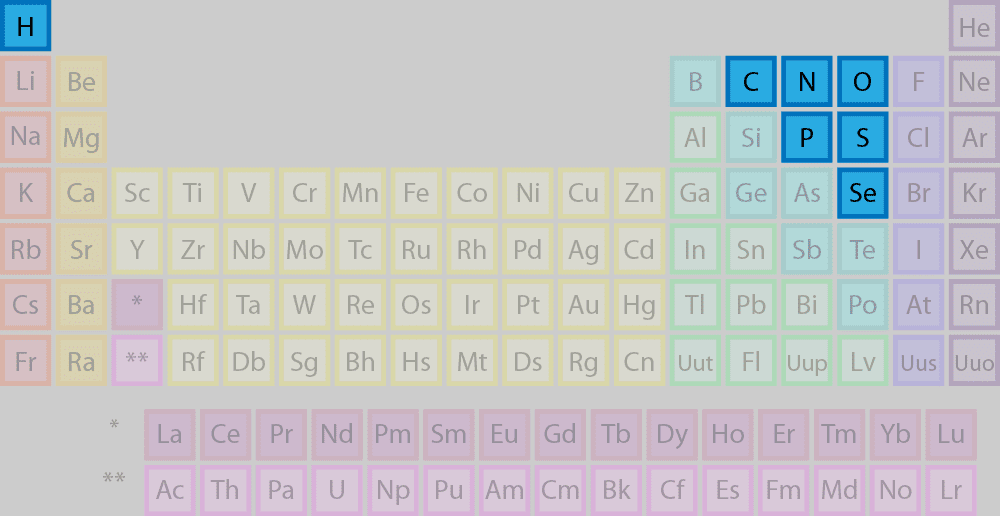
Task: Select the Gold (Au) element tile
Action: coord(583,305)
